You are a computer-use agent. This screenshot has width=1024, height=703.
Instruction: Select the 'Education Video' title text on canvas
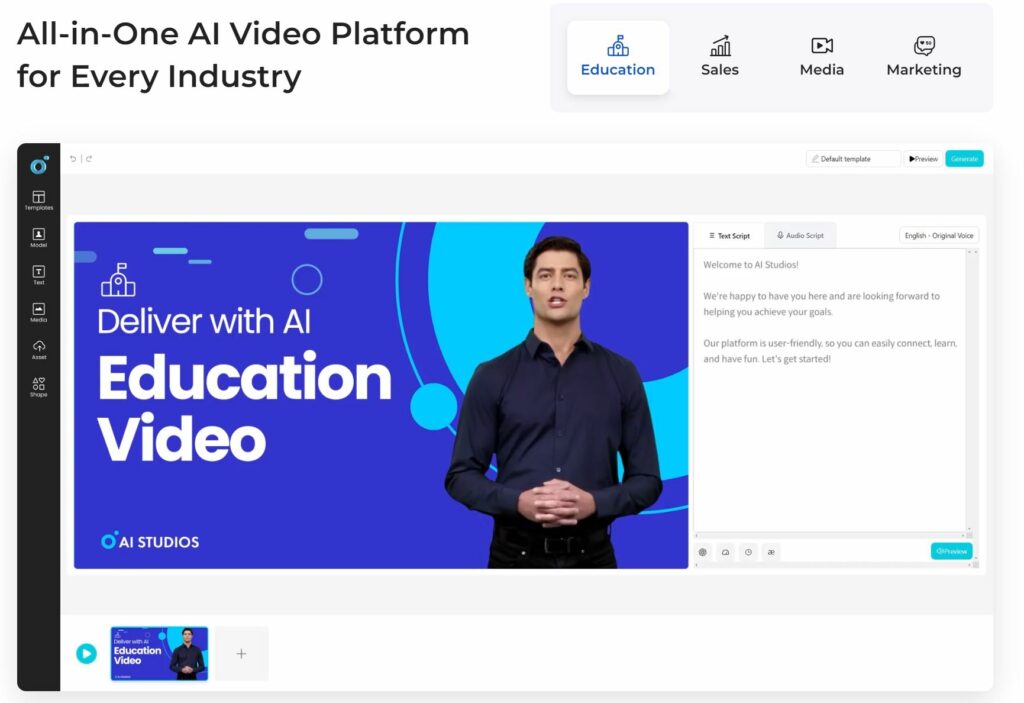coord(245,408)
